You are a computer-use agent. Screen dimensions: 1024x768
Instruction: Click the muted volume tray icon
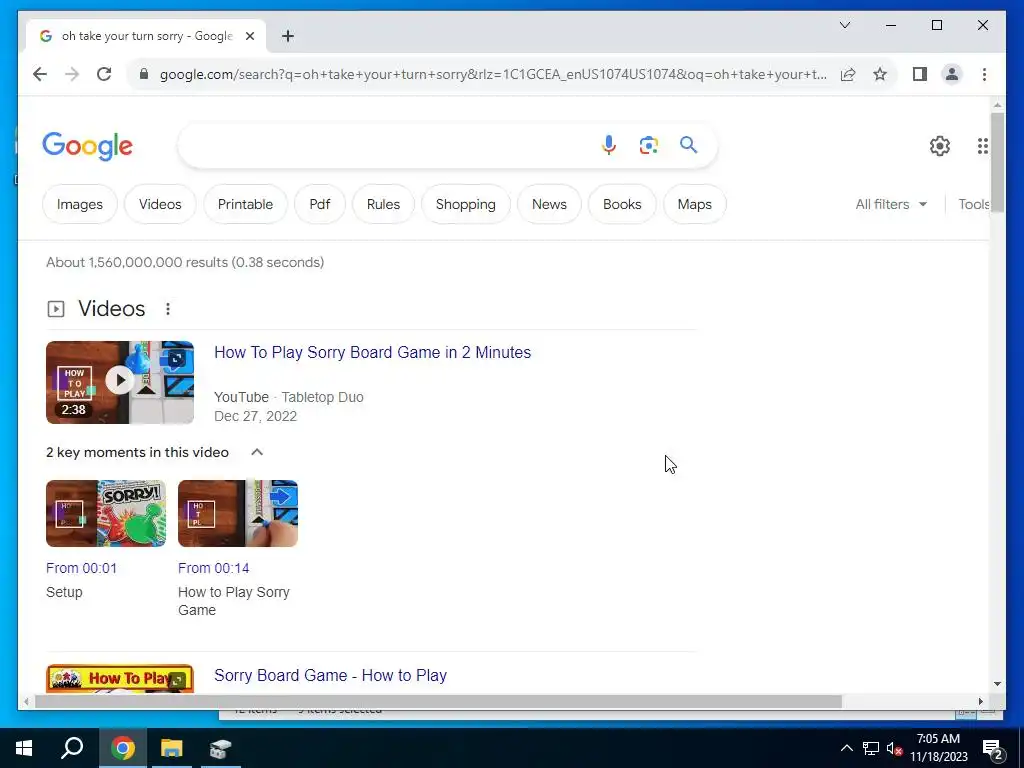pos(894,748)
